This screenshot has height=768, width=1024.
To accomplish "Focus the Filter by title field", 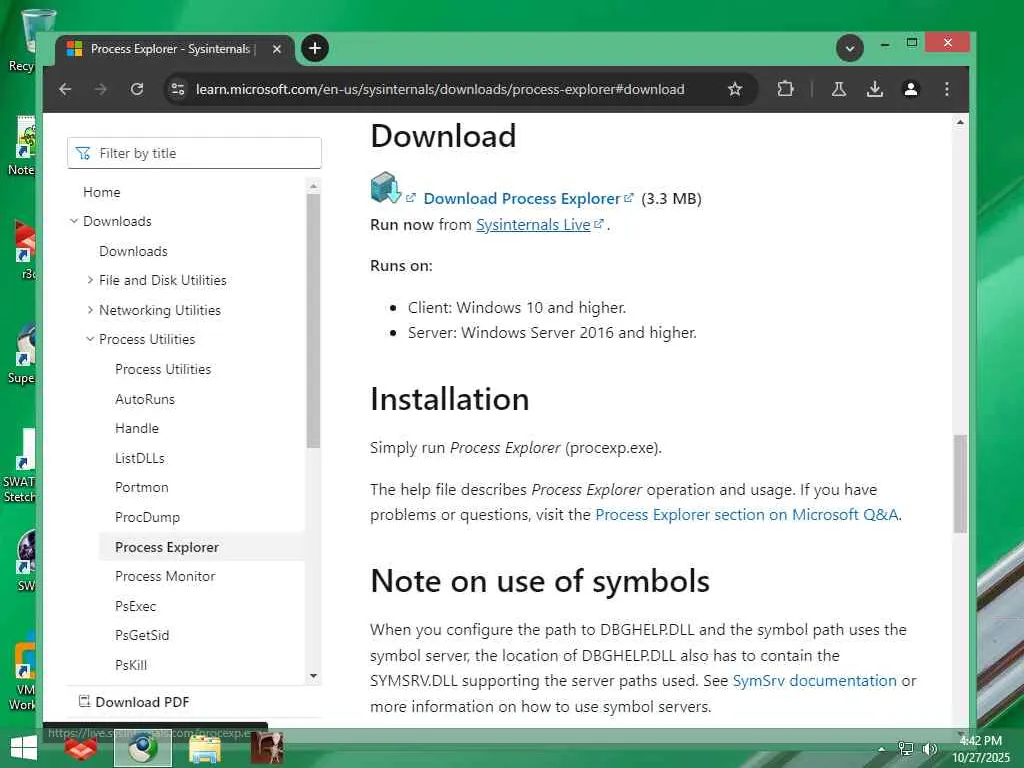I will [x=194, y=153].
